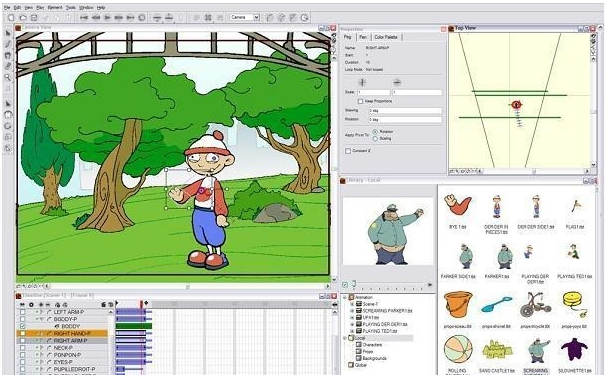
Task: Toggle the LEFT ARM-P layer checkbox
Action: 22,312
